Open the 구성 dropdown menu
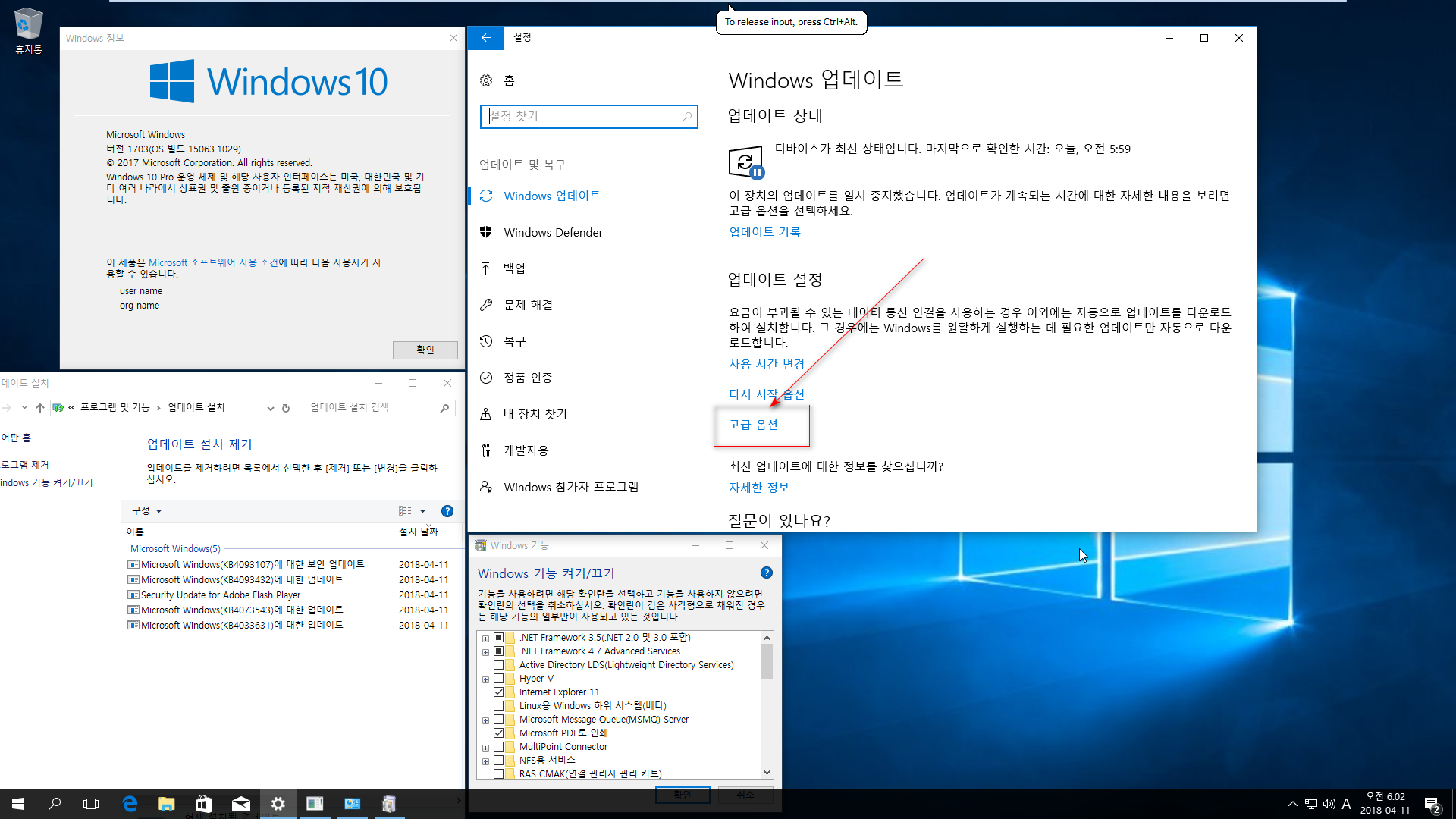 coord(147,511)
